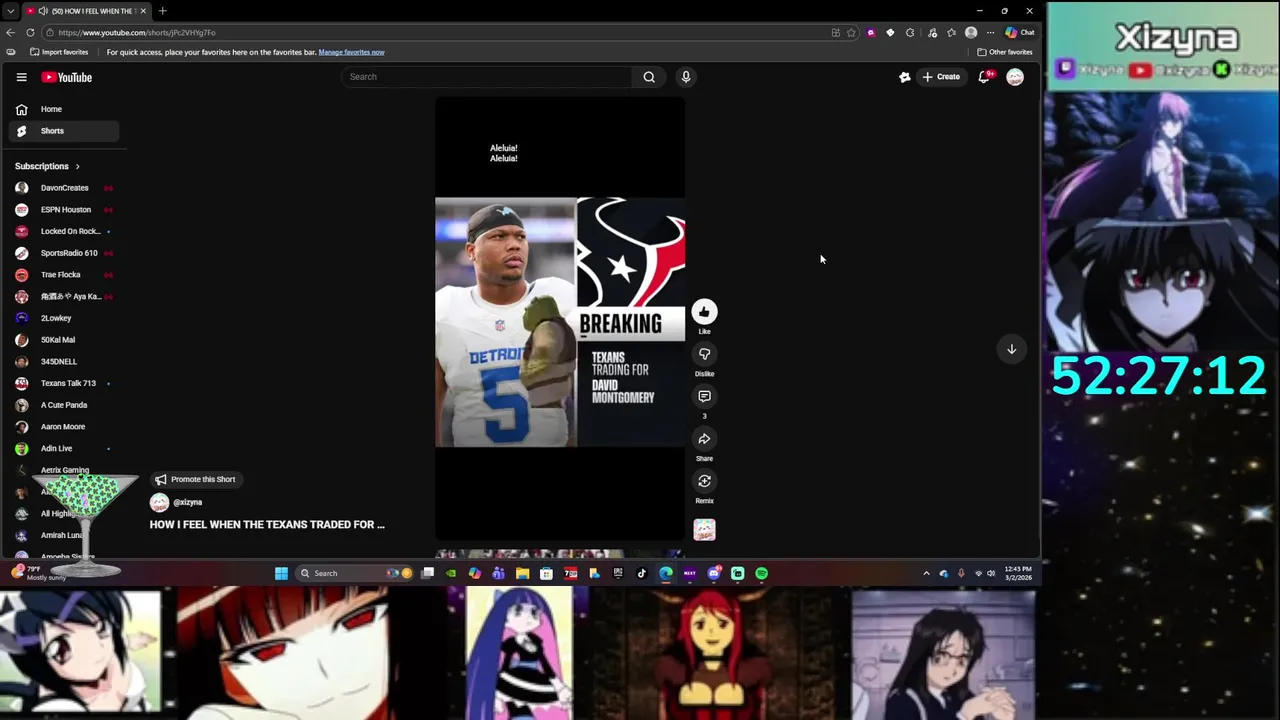Click the sparkle icon left of Create
The width and height of the screenshot is (1280, 720).
click(905, 77)
